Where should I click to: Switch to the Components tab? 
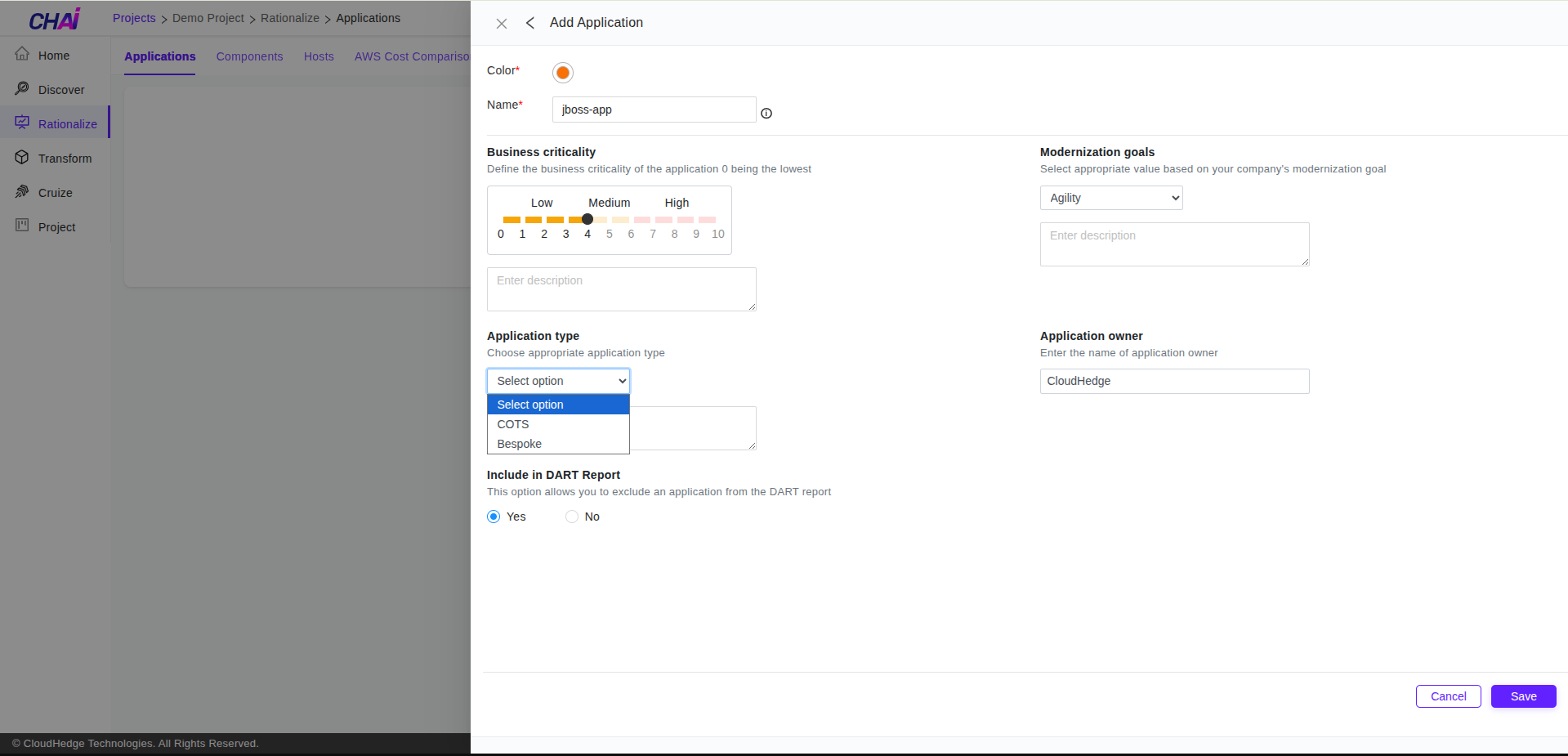249,56
